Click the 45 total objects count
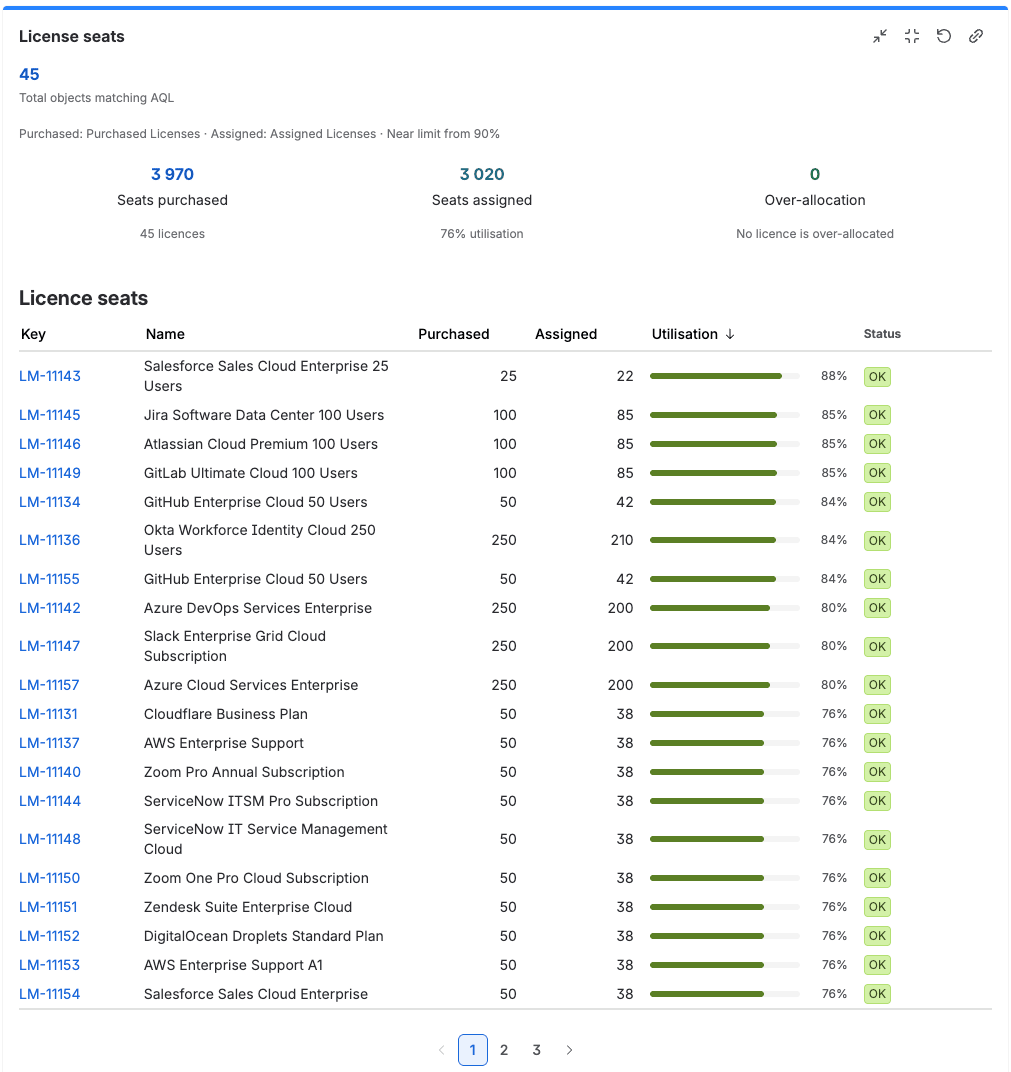Viewport: 1011px width, 1072px height. click(x=29, y=75)
